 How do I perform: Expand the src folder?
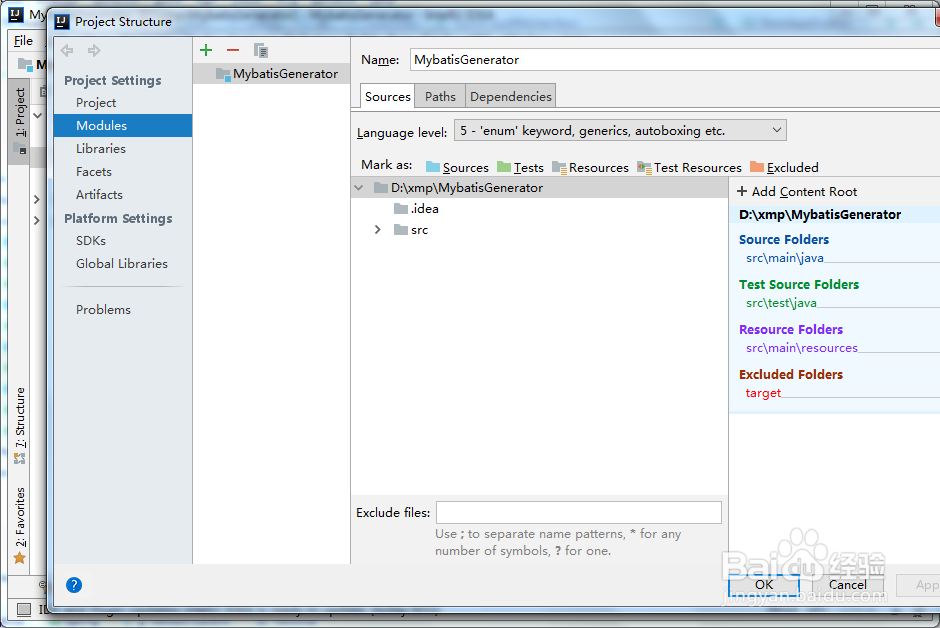click(x=377, y=230)
